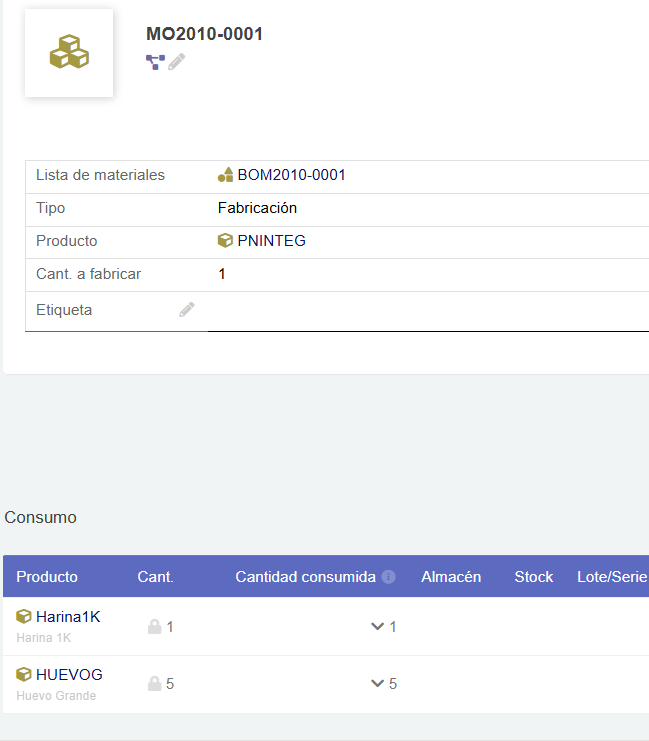Screen dimensions: 649x741
Task: Expand consumed quantity chevron in HUEVOG row
Action: click(x=377, y=683)
